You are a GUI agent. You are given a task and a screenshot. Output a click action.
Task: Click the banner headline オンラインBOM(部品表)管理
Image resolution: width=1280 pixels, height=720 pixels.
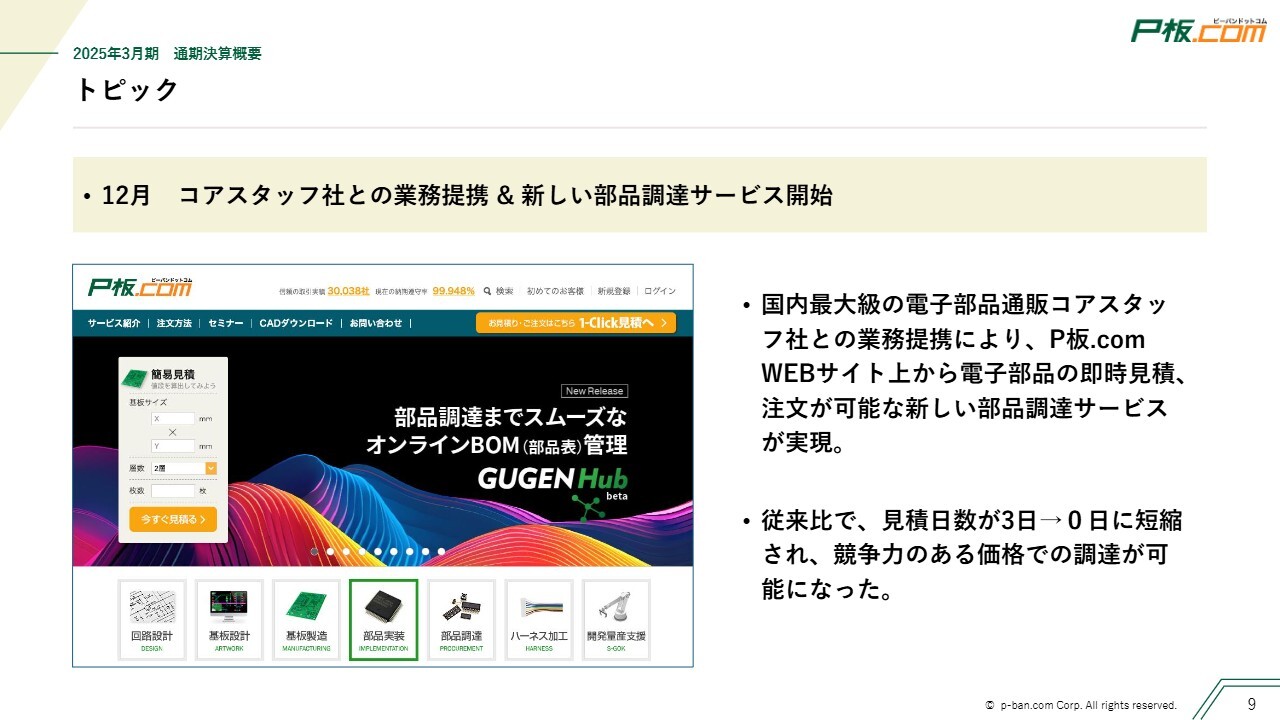coord(497,445)
